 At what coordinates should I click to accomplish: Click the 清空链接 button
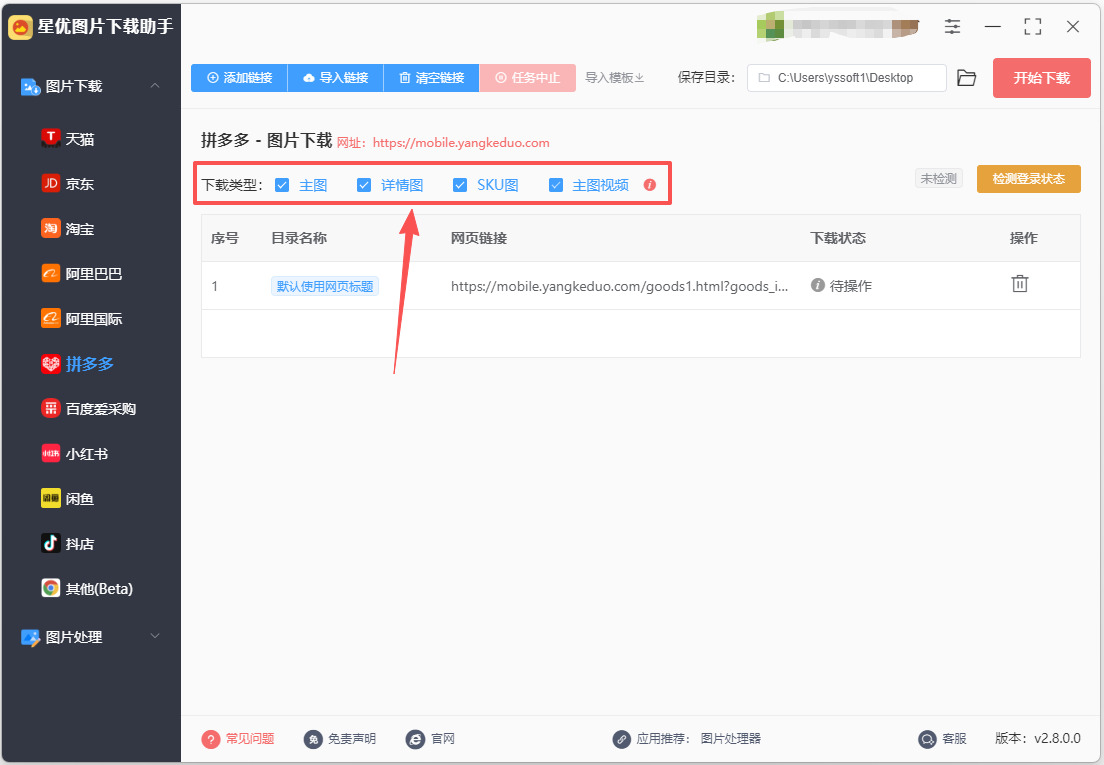(x=432, y=78)
